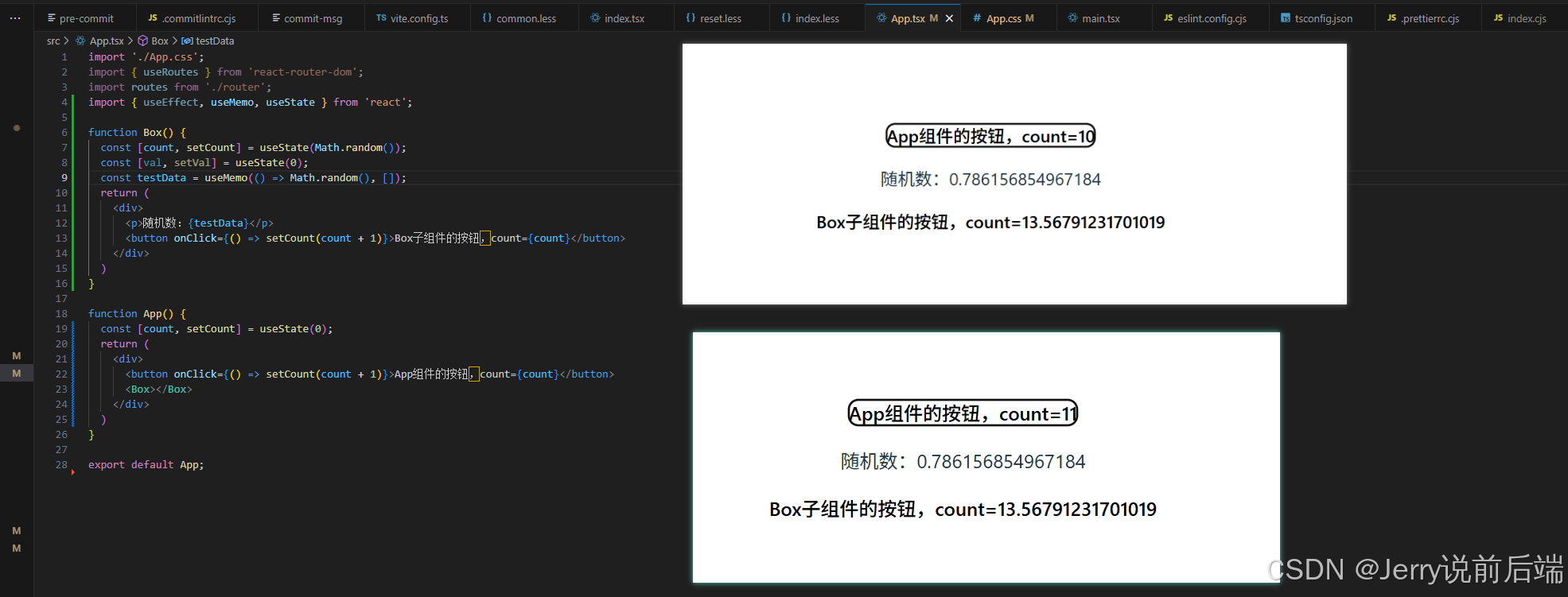Click line number 18 in the gutter
The image size is (1568, 597).
pos(61,314)
